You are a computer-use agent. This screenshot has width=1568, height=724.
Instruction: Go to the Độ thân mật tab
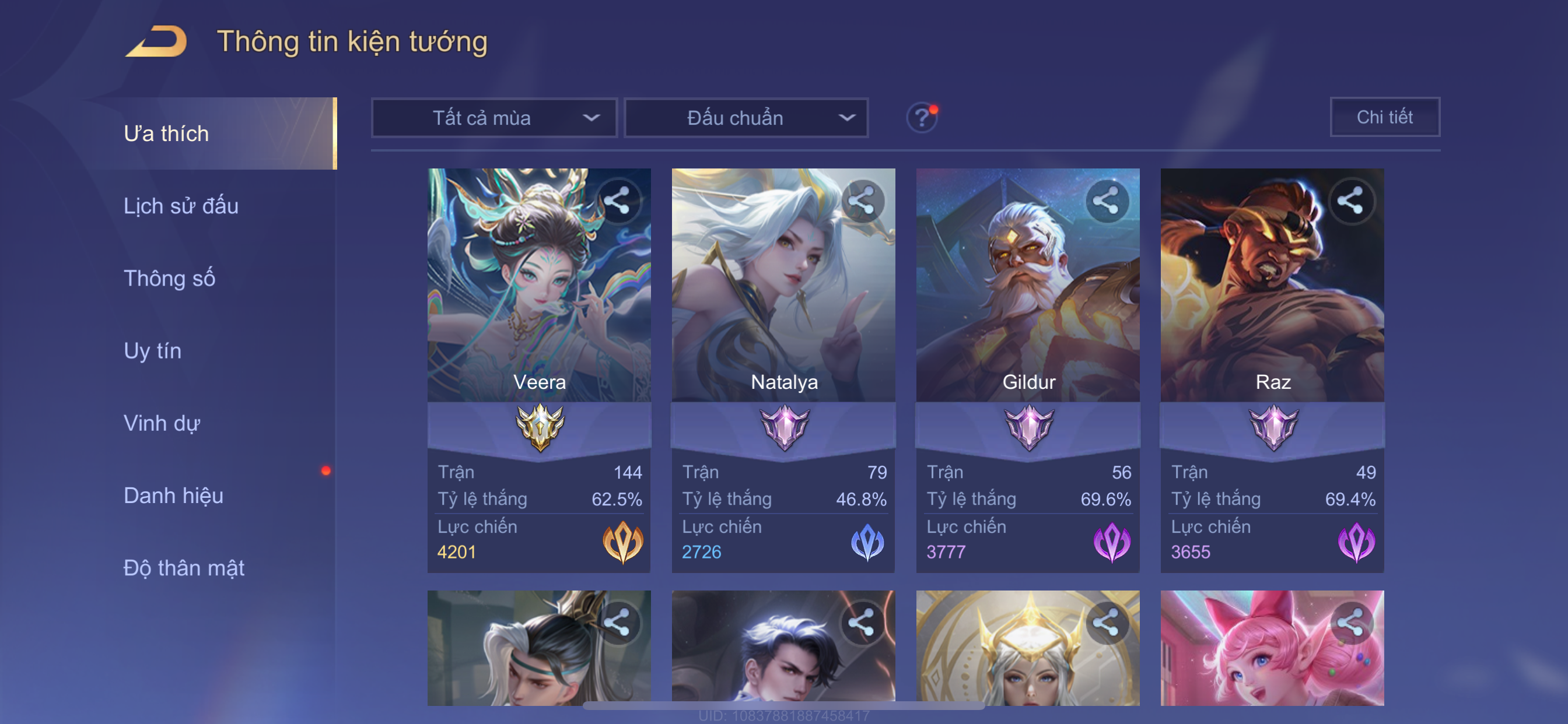(184, 568)
